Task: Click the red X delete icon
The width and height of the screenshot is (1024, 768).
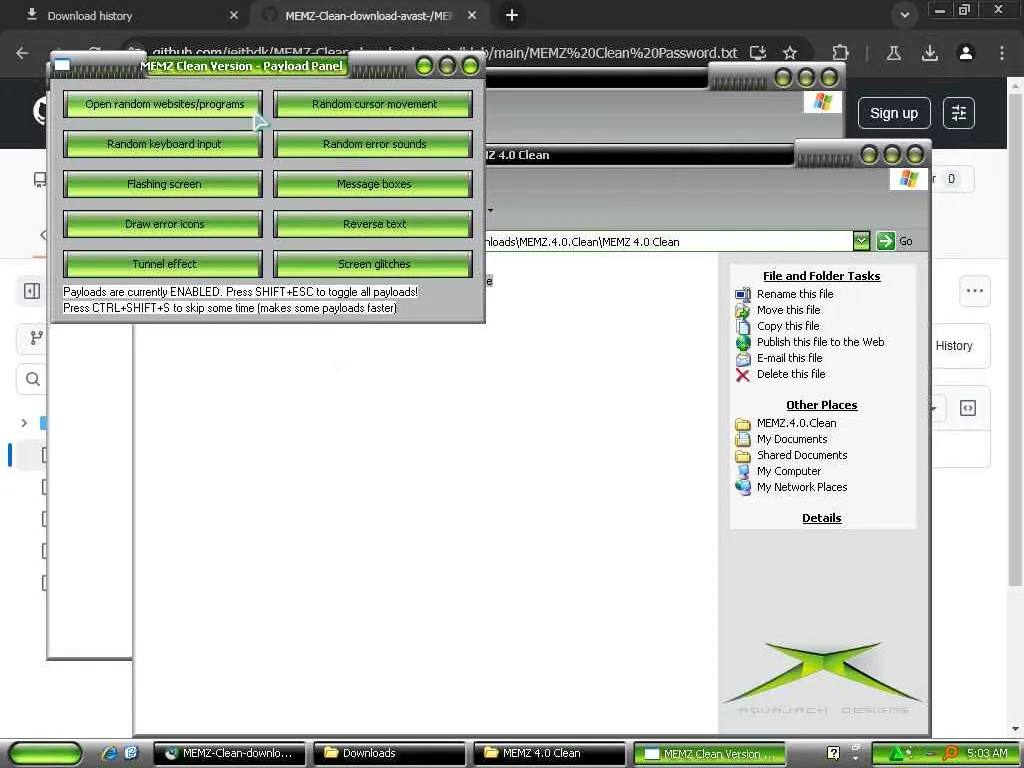Action: point(743,375)
